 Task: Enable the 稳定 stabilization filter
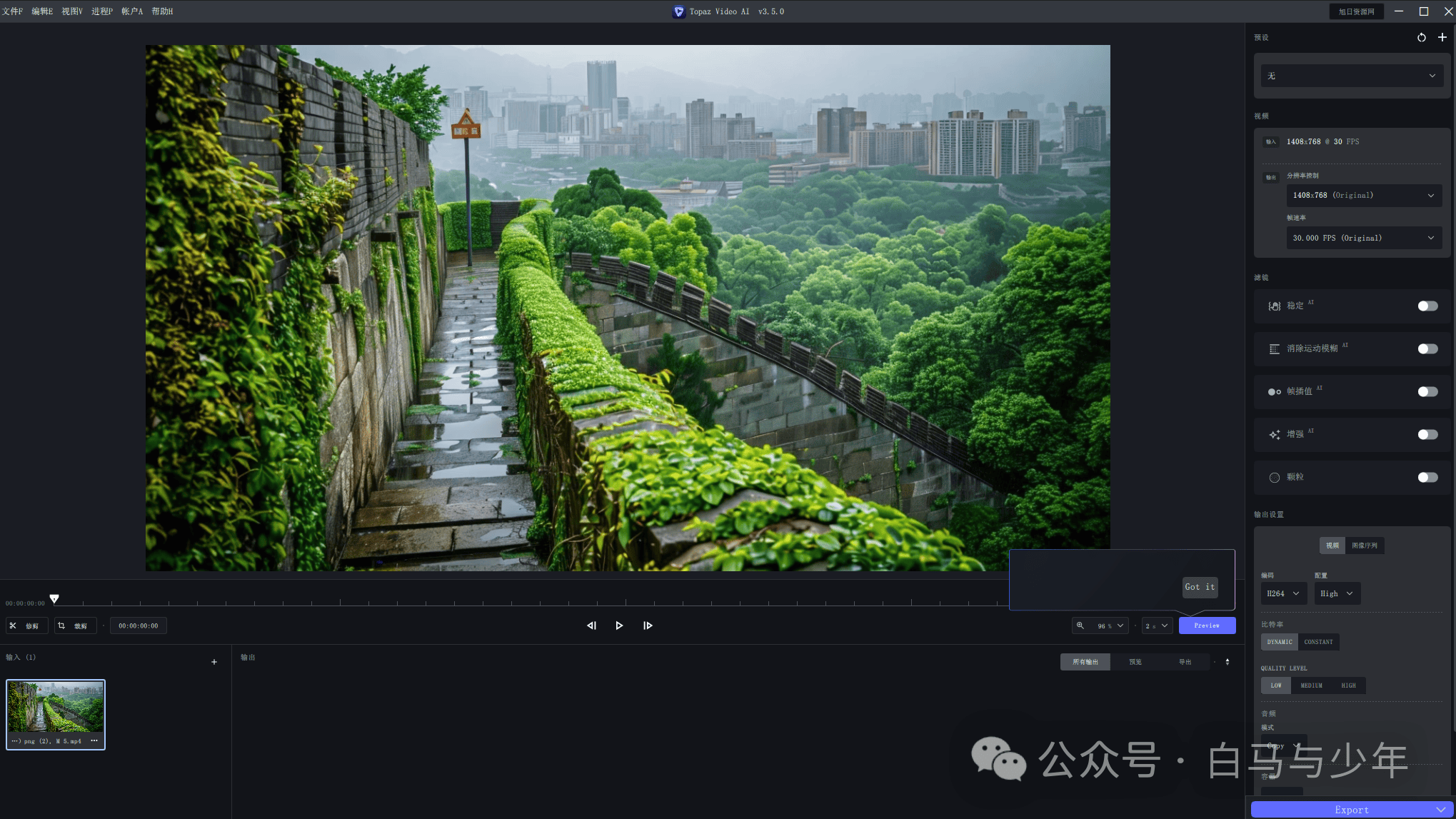pyautogui.click(x=1427, y=306)
